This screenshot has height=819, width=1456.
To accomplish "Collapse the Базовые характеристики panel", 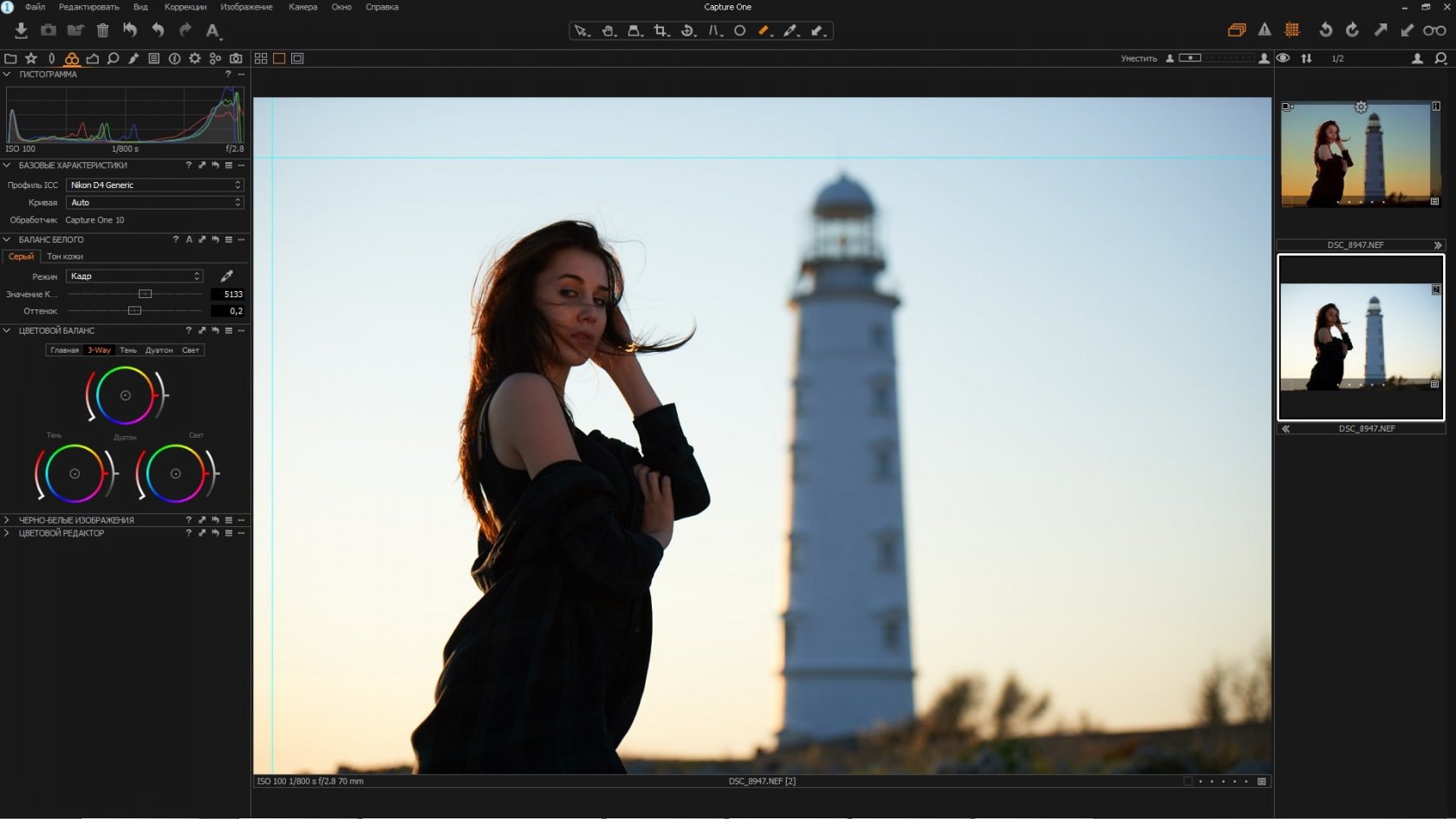I will [x=7, y=166].
